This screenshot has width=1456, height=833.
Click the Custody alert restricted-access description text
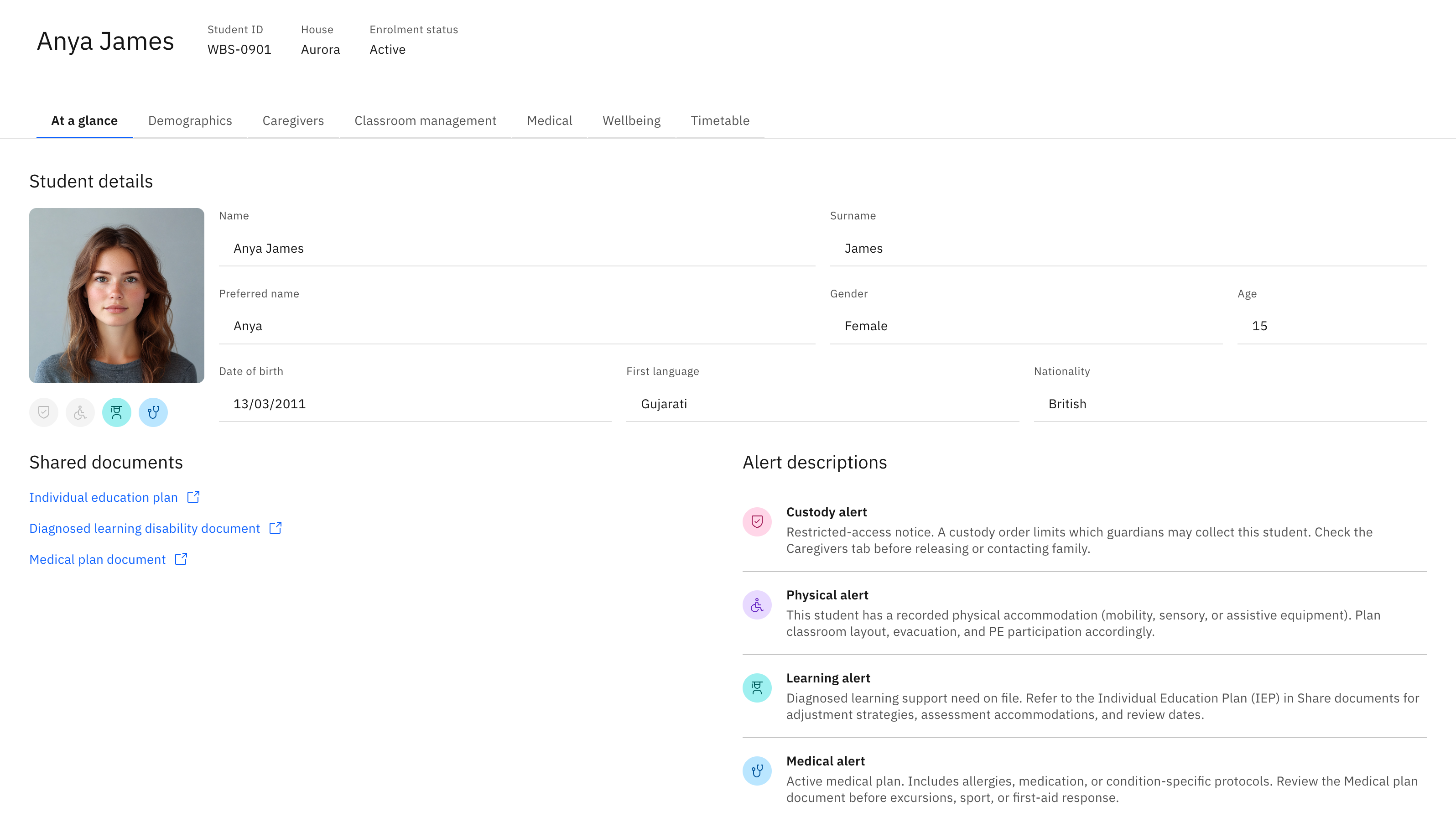click(1079, 540)
